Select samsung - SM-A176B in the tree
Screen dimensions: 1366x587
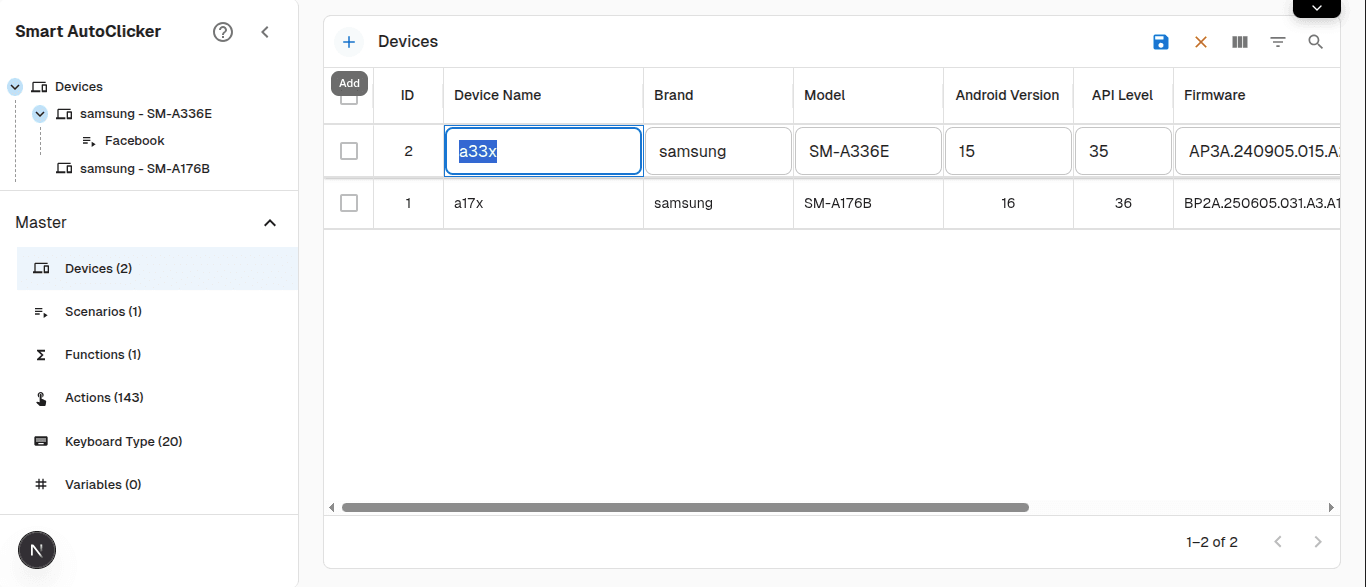pyautogui.click(x=144, y=168)
